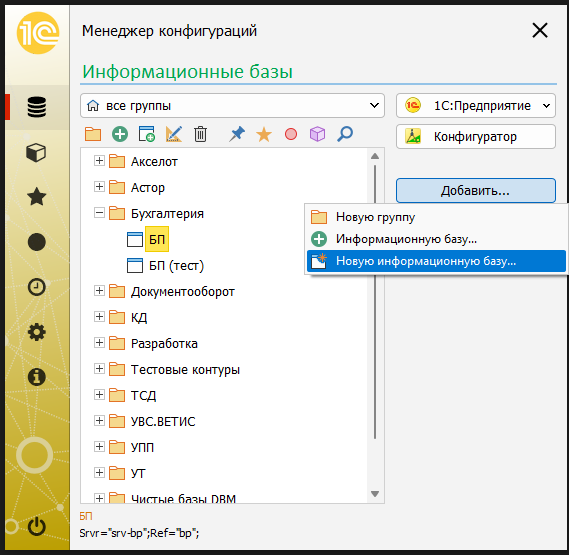Click the new folder toolbar icon
The height and width of the screenshot is (555, 569).
93,134
